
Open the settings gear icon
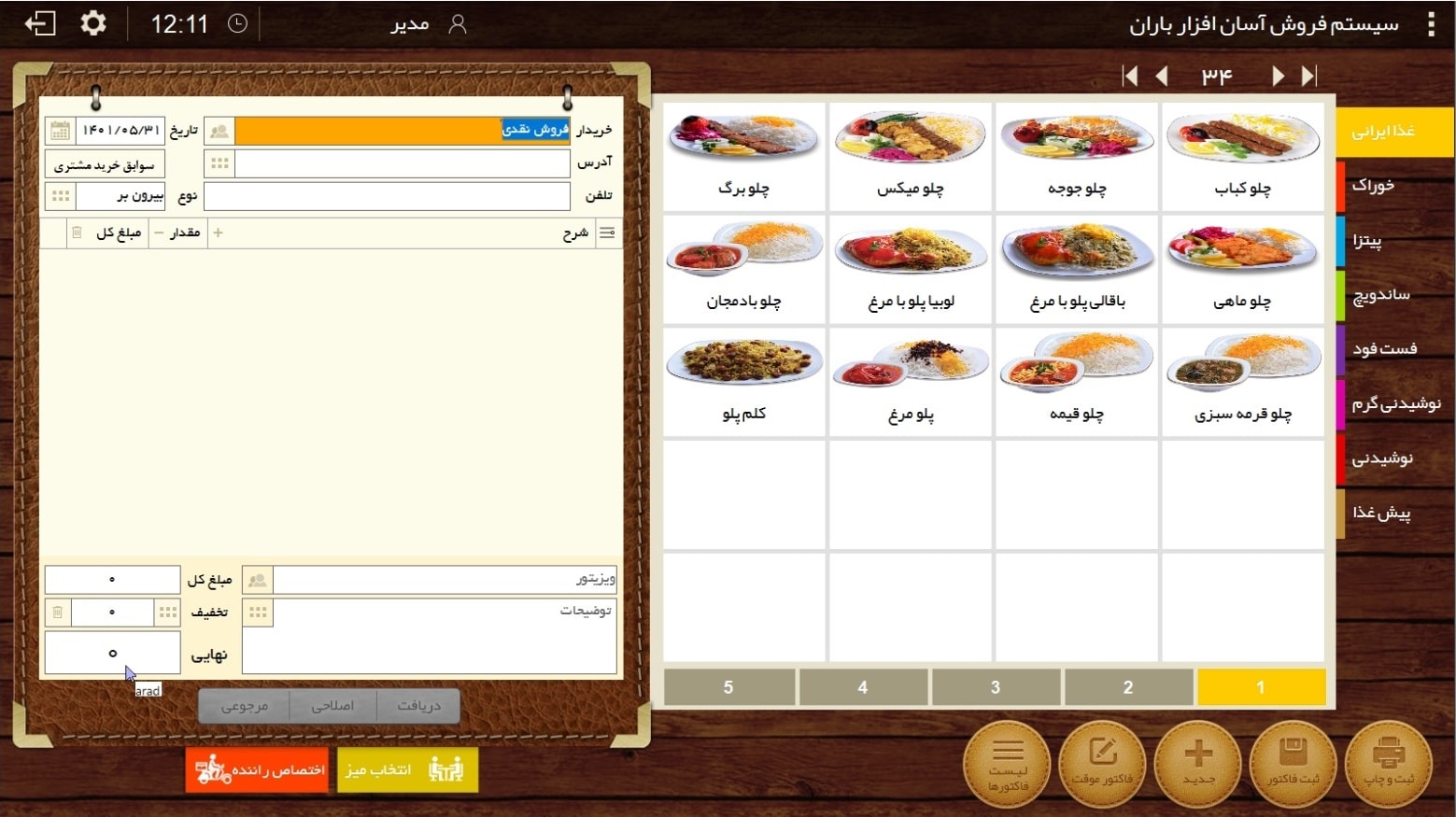tap(92, 23)
